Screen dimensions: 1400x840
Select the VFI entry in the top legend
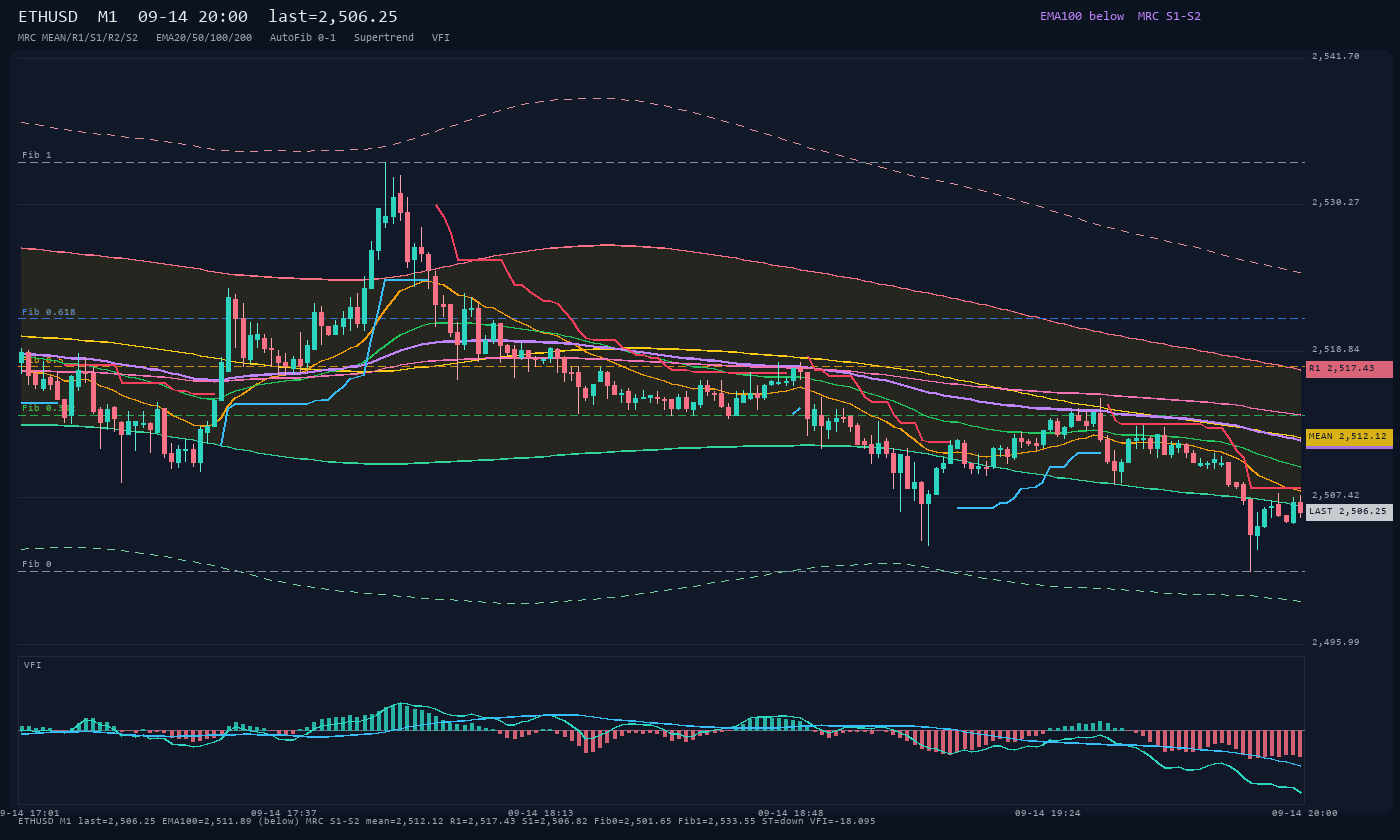(x=441, y=37)
